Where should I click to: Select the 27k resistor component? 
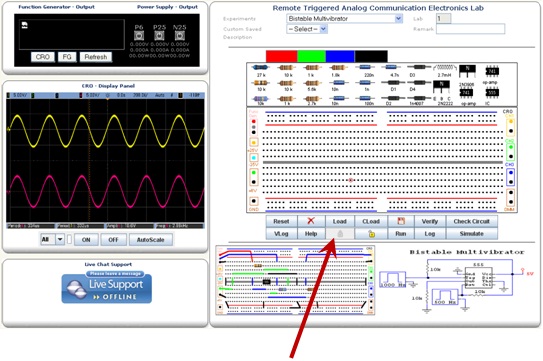pos(260,70)
